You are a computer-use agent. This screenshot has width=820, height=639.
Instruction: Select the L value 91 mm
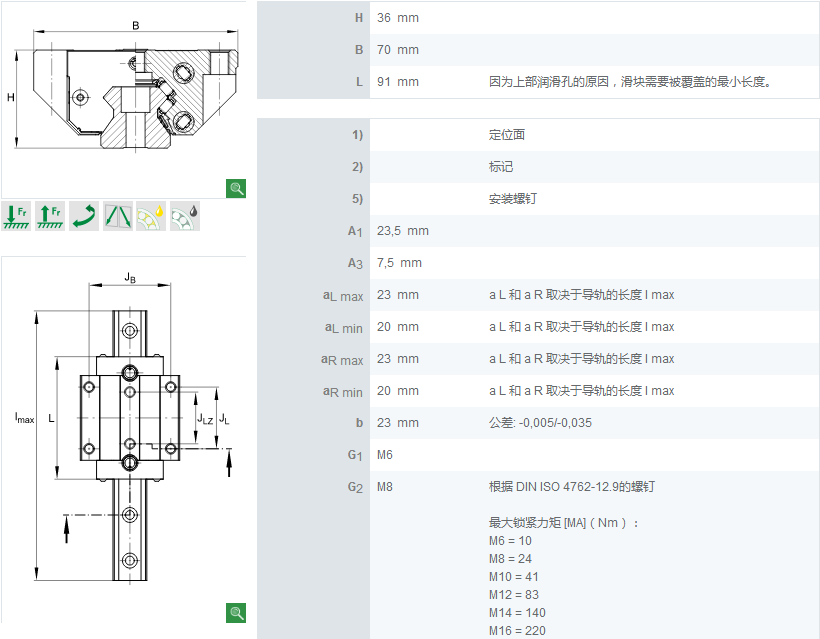point(398,82)
